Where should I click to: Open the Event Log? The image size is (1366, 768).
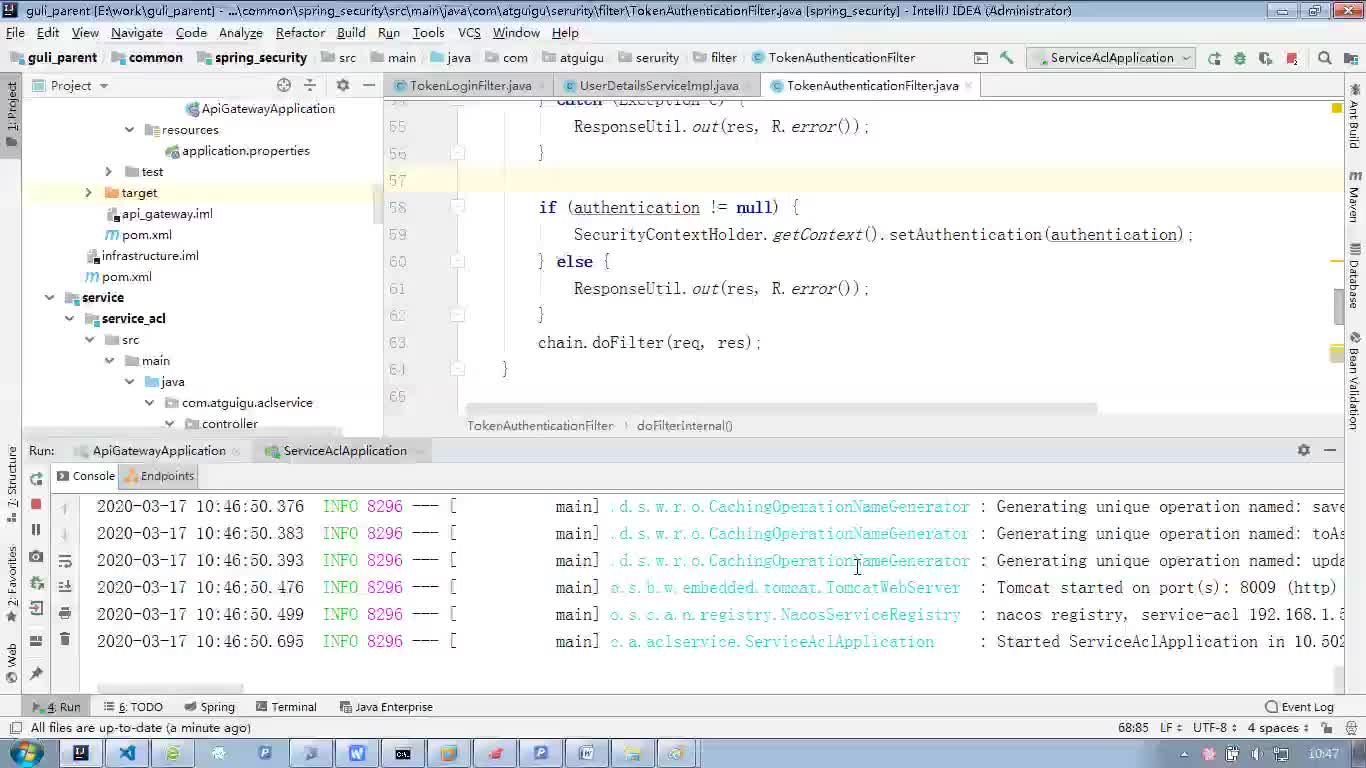click(1299, 707)
